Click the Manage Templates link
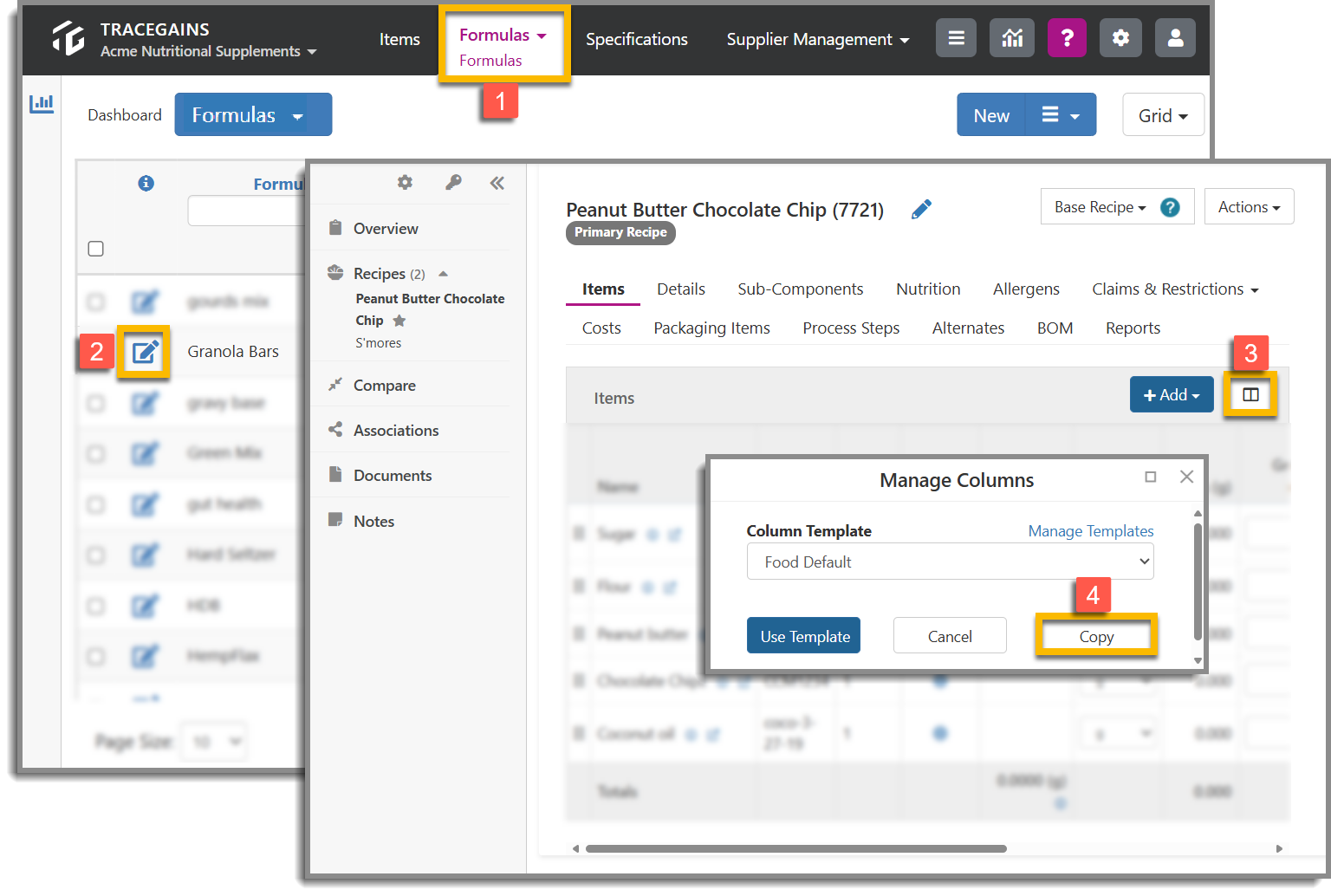The image size is (1331, 896). tap(1090, 530)
